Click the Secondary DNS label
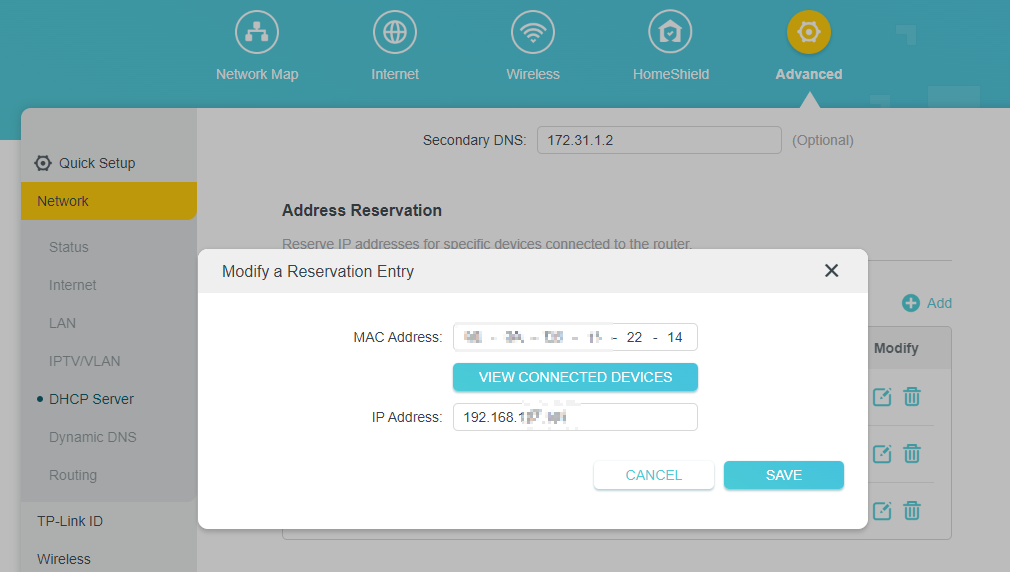 tap(474, 140)
